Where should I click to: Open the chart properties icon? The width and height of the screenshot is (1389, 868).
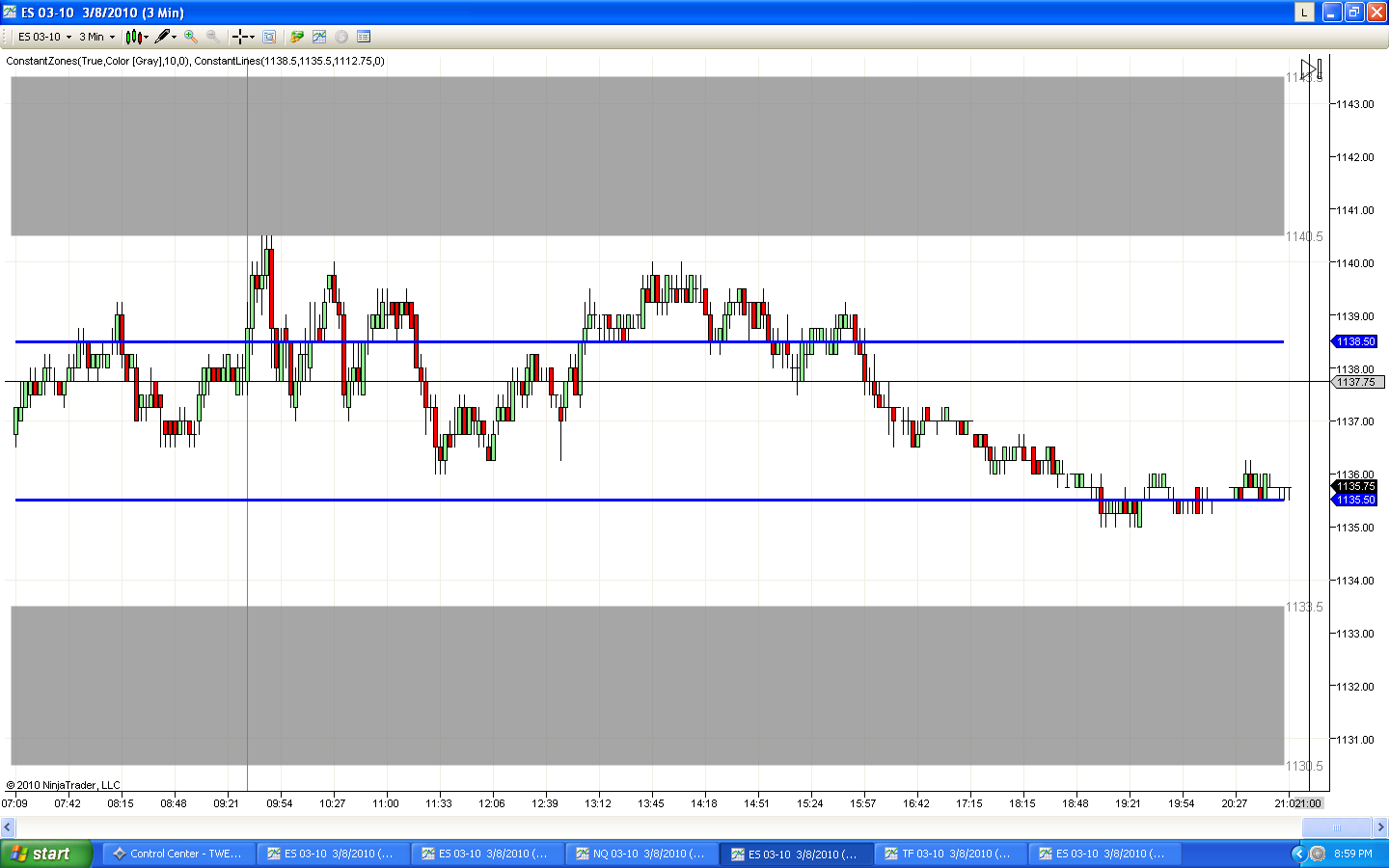[364, 37]
